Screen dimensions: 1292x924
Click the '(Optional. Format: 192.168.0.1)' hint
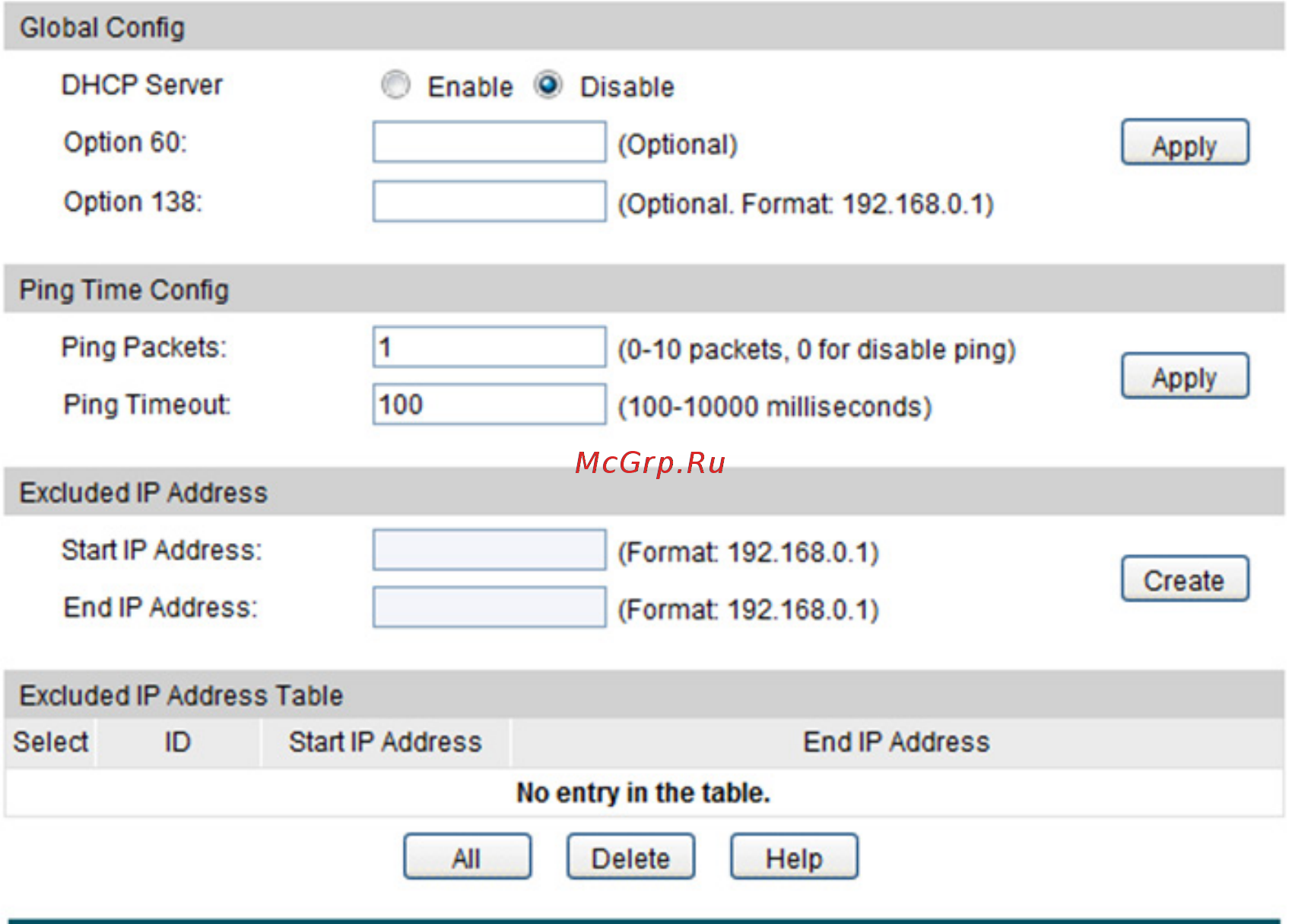pyautogui.click(x=806, y=204)
